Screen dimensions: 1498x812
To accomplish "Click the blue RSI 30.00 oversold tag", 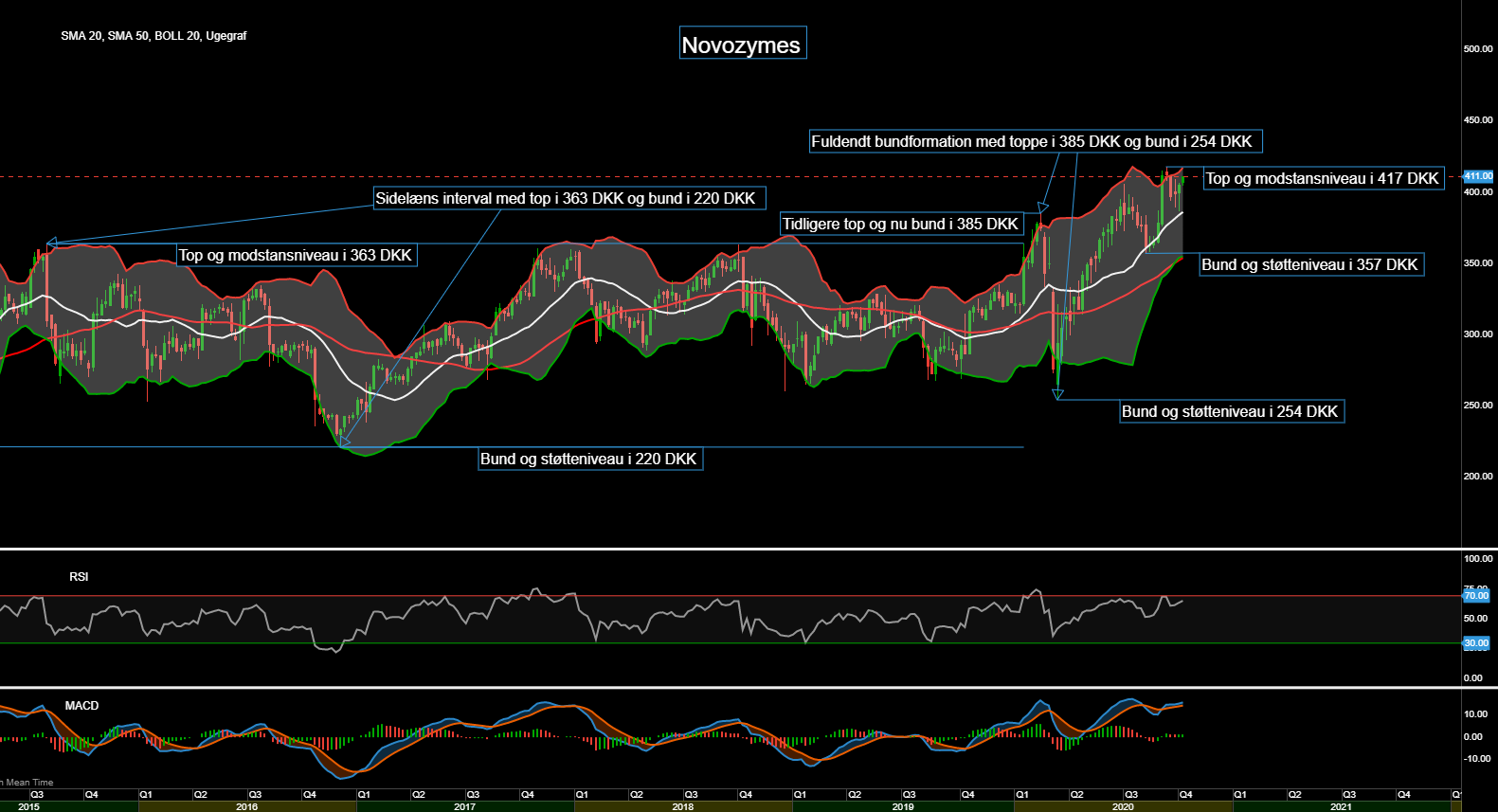I will click(x=1476, y=643).
